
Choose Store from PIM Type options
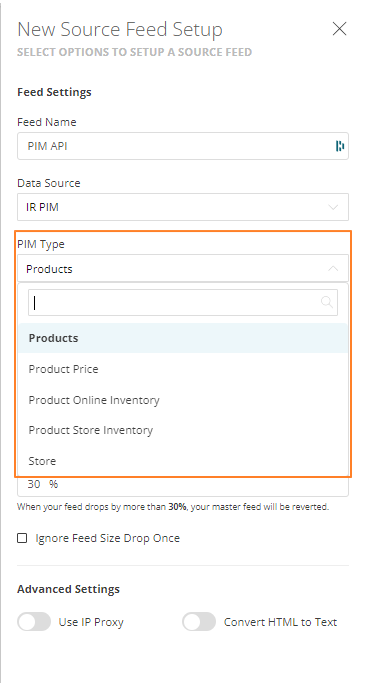pos(183,461)
